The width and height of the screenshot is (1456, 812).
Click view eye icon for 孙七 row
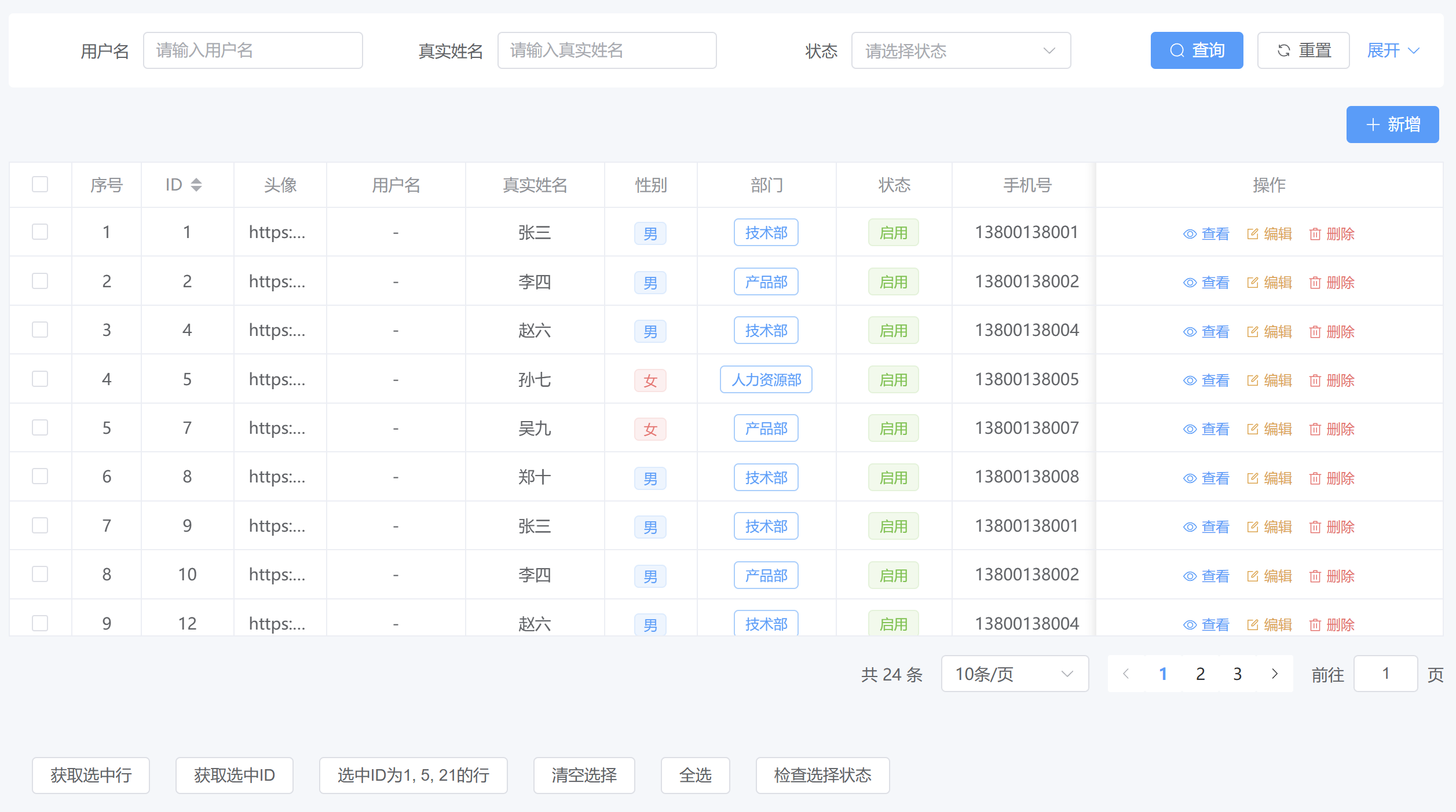(x=1190, y=381)
